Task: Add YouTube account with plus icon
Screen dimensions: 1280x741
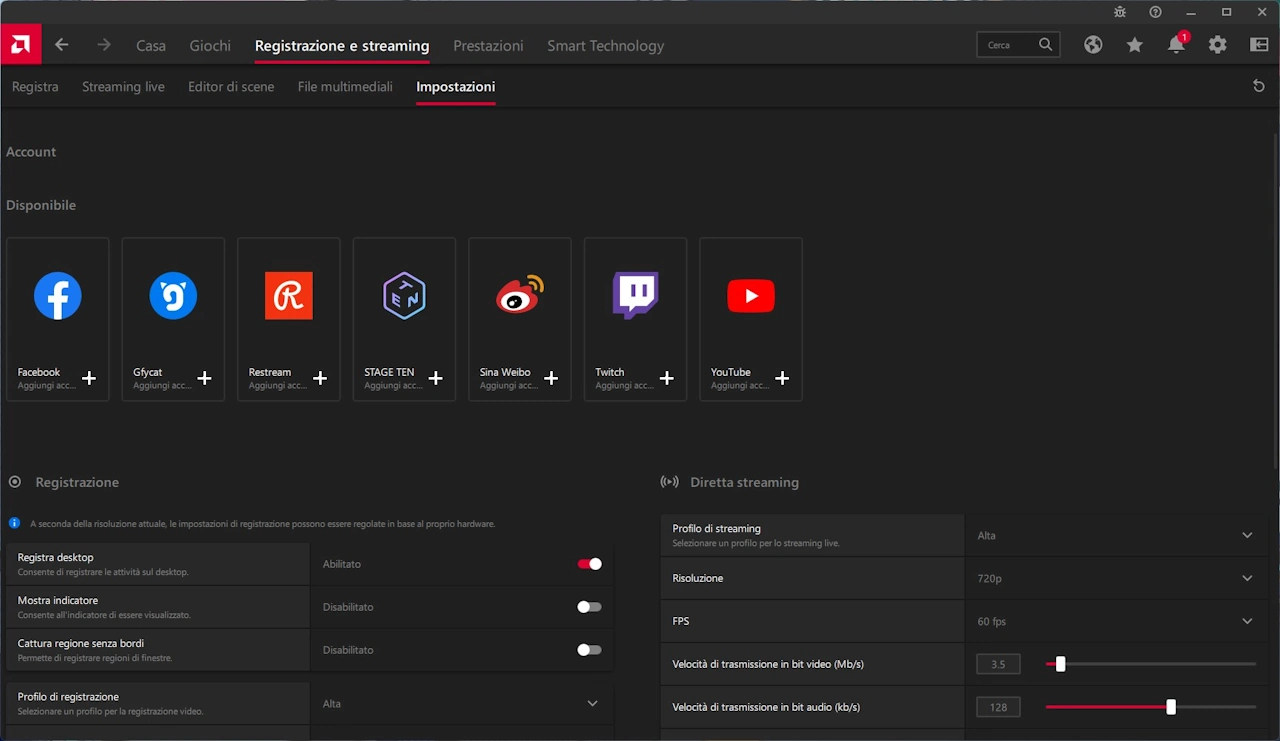Action: (782, 378)
